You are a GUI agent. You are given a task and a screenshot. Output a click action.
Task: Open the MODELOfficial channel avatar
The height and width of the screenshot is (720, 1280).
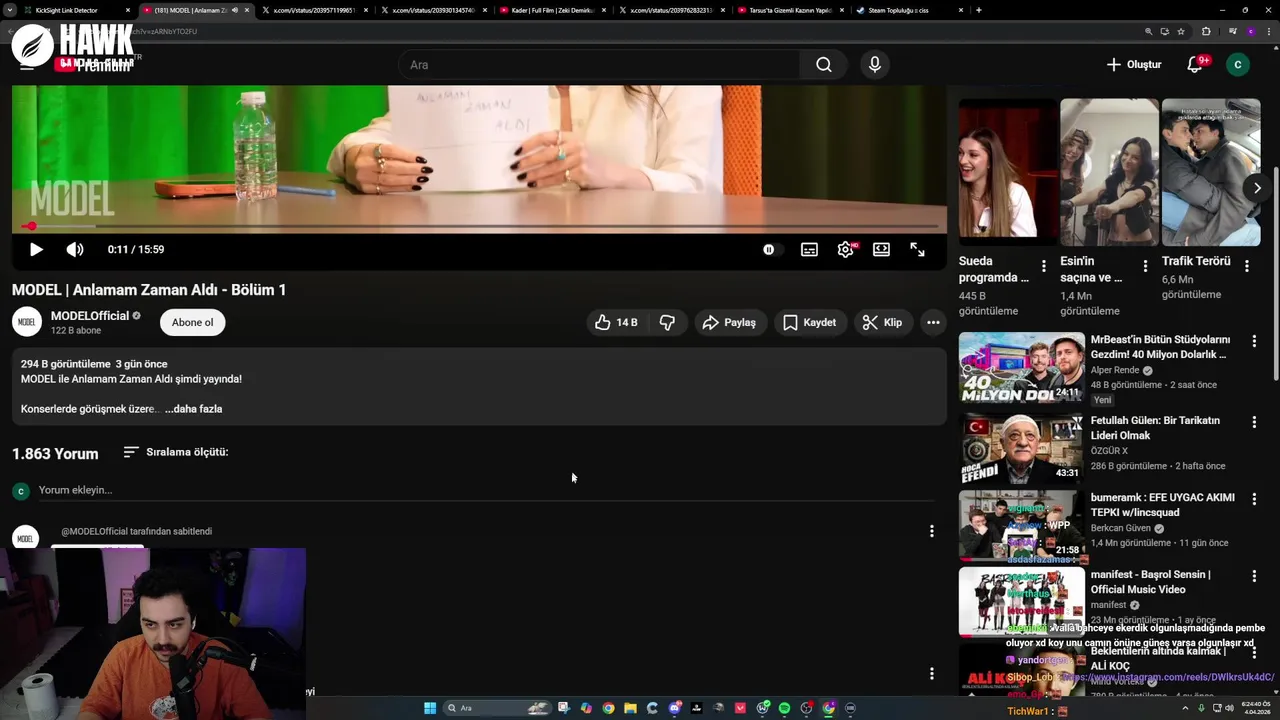pyautogui.click(x=27, y=322)
